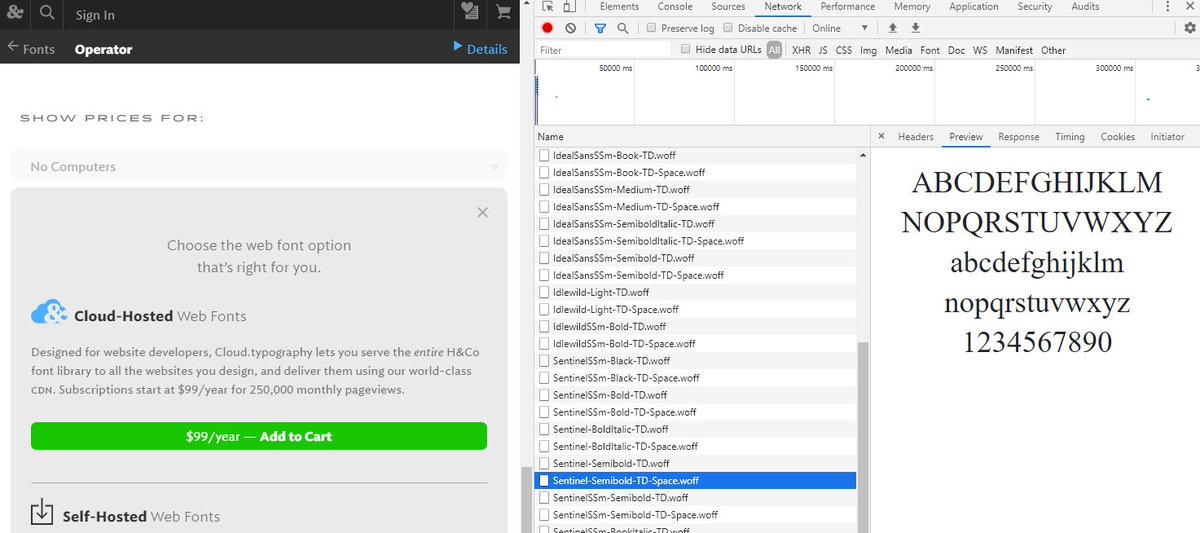Filter requests by Media type
Viewport: 1200px width, 533px height.
pyautogui.click(x=898, y=50)
